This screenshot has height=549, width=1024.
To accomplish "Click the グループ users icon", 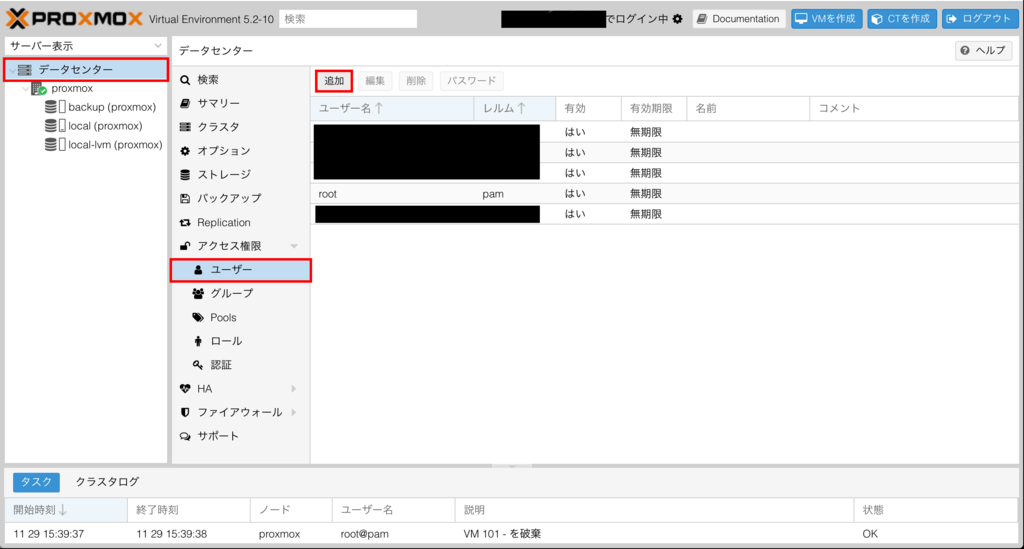I will 199,294.
